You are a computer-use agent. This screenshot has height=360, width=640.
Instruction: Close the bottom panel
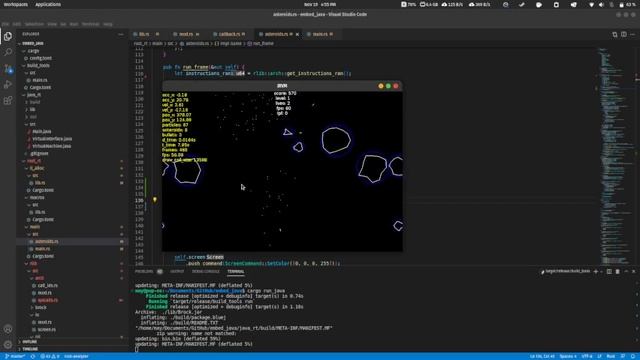tap(633, 271)
